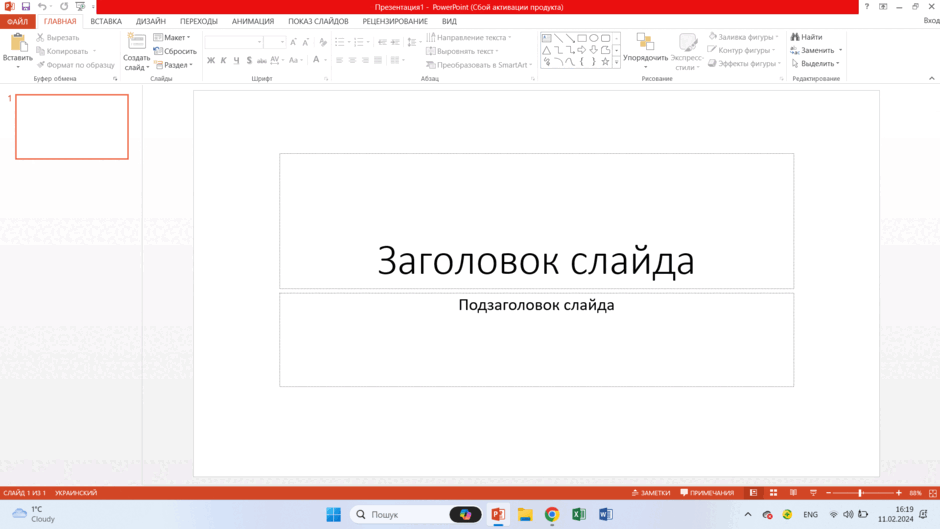Click the Redo repeat icon
Viewport: 940px width, 529px height.
point(64,7)
